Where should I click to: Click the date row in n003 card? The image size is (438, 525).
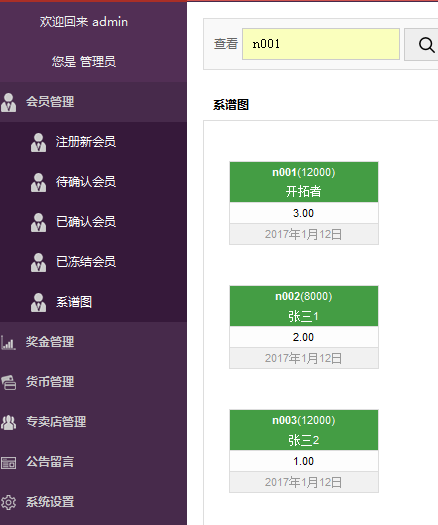click(304, 482)
